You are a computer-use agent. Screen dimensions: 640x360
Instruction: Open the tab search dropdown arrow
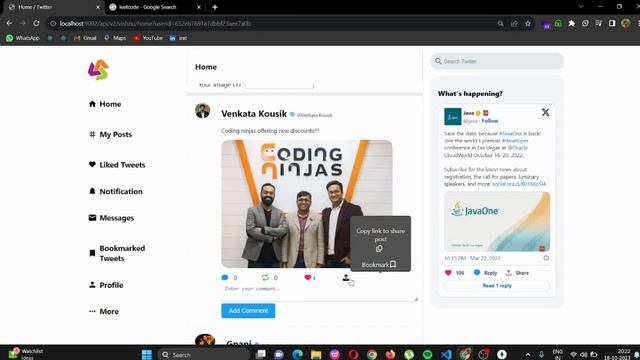click(580, 7)
